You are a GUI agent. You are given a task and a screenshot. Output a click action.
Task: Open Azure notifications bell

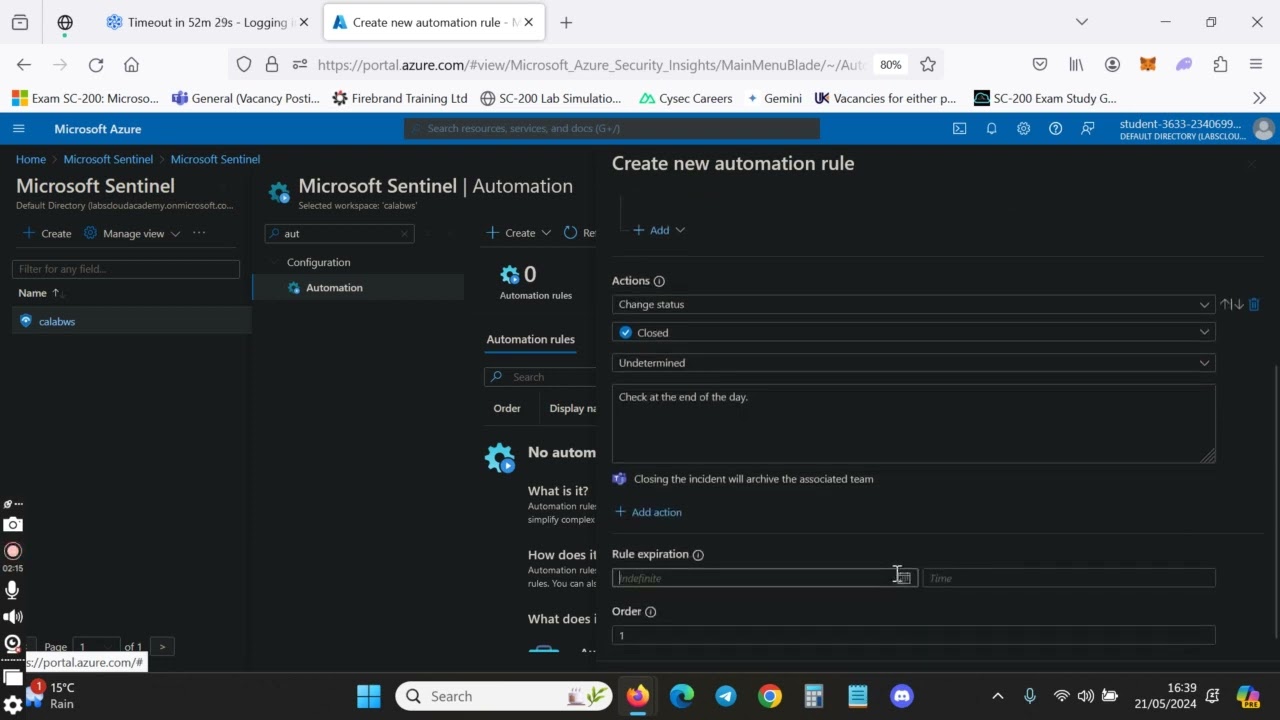[x=991, y=129]
